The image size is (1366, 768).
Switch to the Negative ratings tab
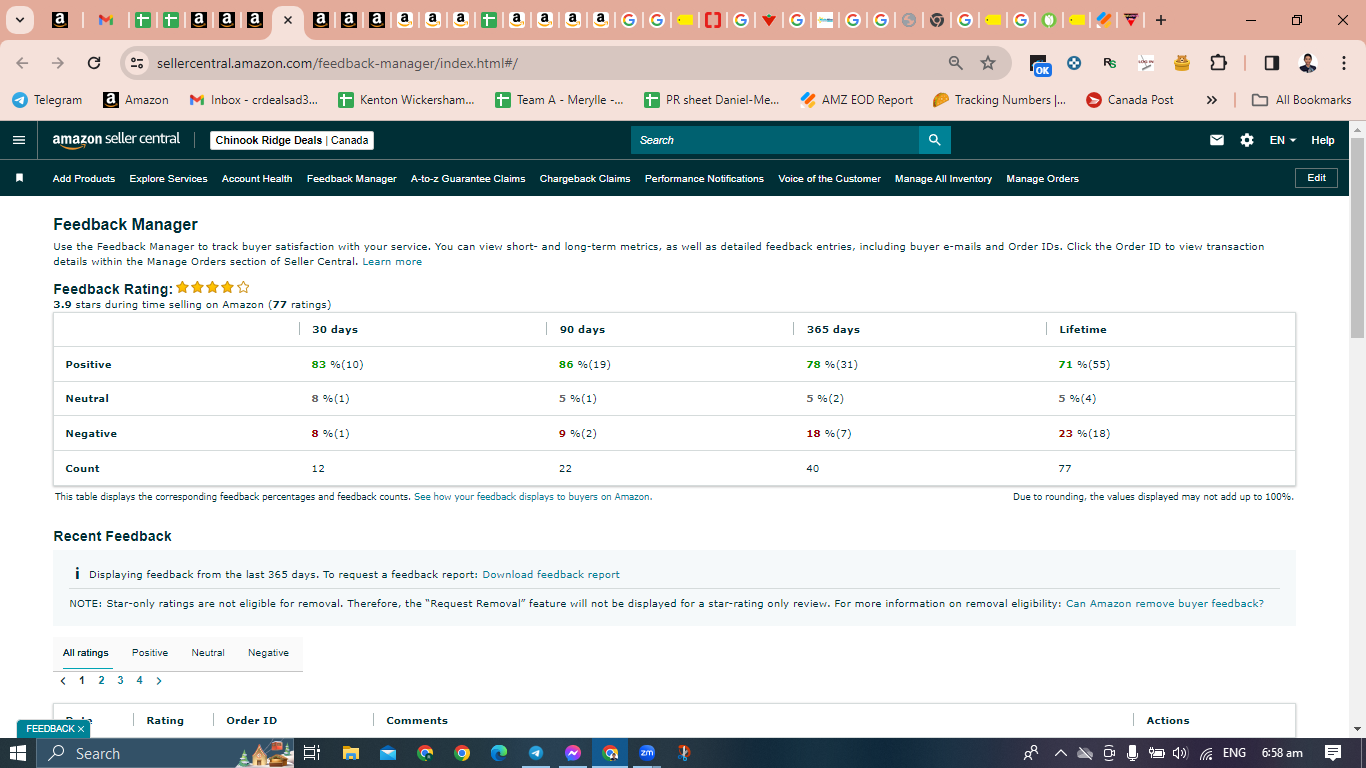point(268,653)
